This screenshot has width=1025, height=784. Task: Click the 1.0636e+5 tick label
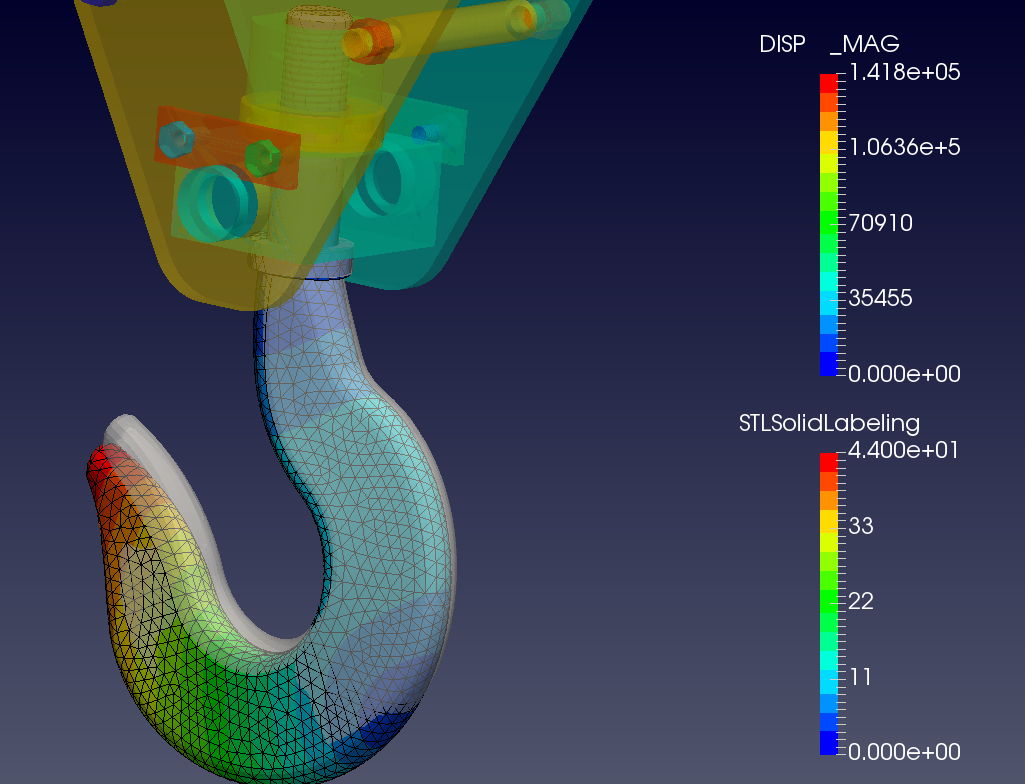(904, 147)
